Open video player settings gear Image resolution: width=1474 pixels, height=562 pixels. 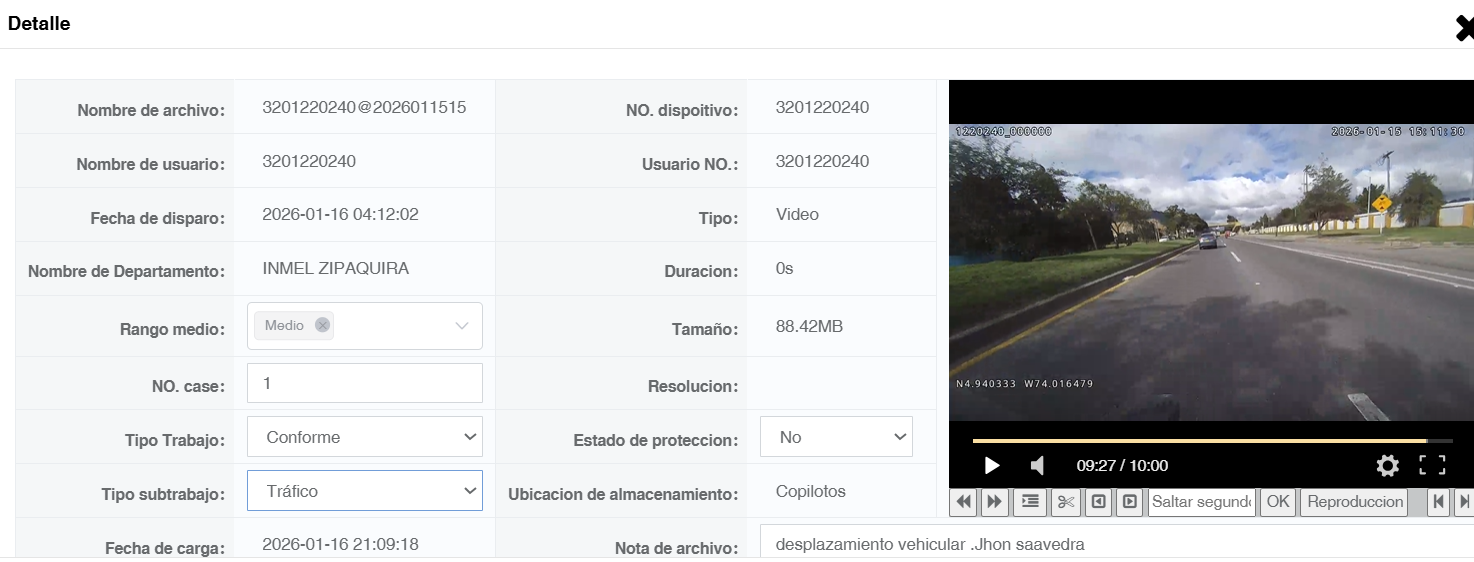coord(1387,465)
